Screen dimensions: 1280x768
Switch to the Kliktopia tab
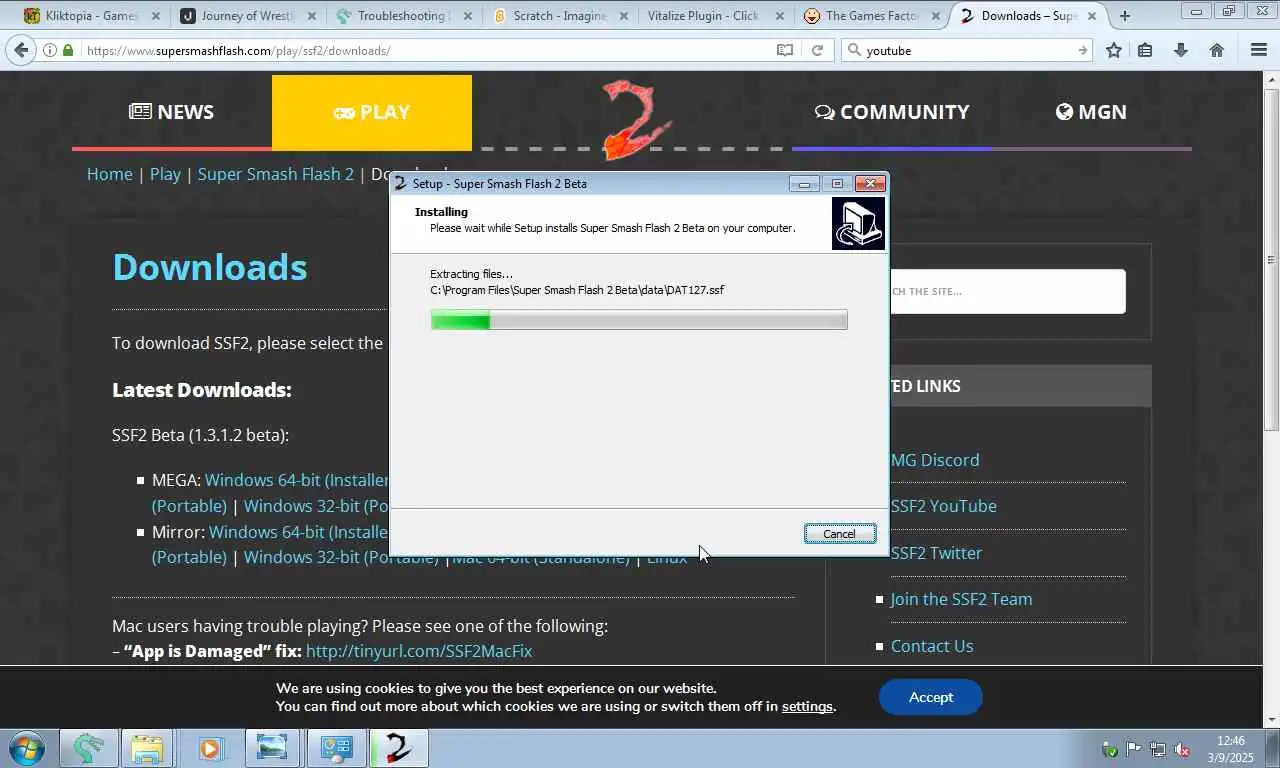click(90, 16)
